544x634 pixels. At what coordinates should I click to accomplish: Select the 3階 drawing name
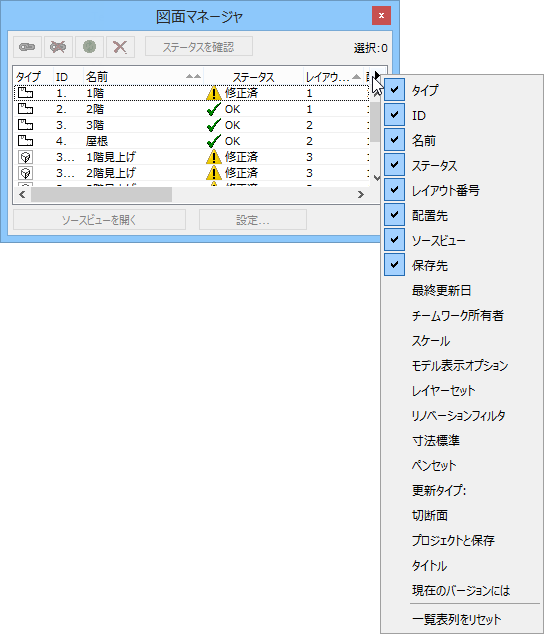pos(95,125)
